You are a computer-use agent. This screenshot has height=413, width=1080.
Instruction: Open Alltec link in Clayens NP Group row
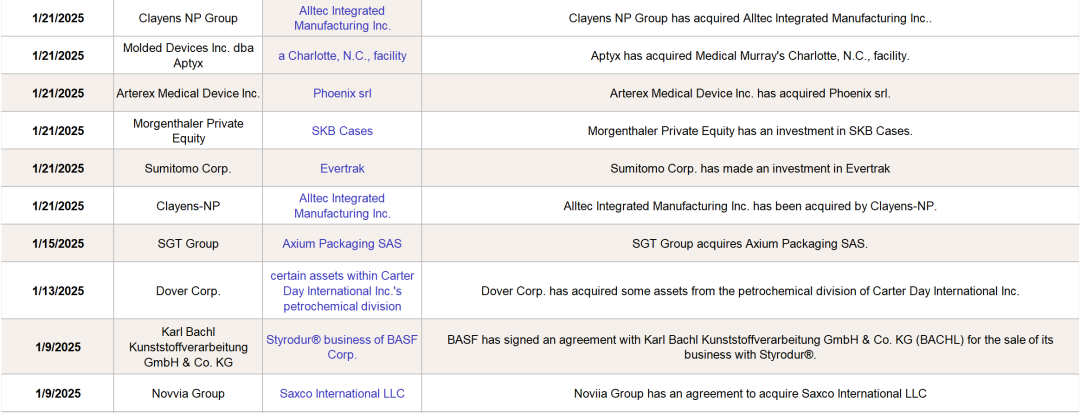point(342,18)
